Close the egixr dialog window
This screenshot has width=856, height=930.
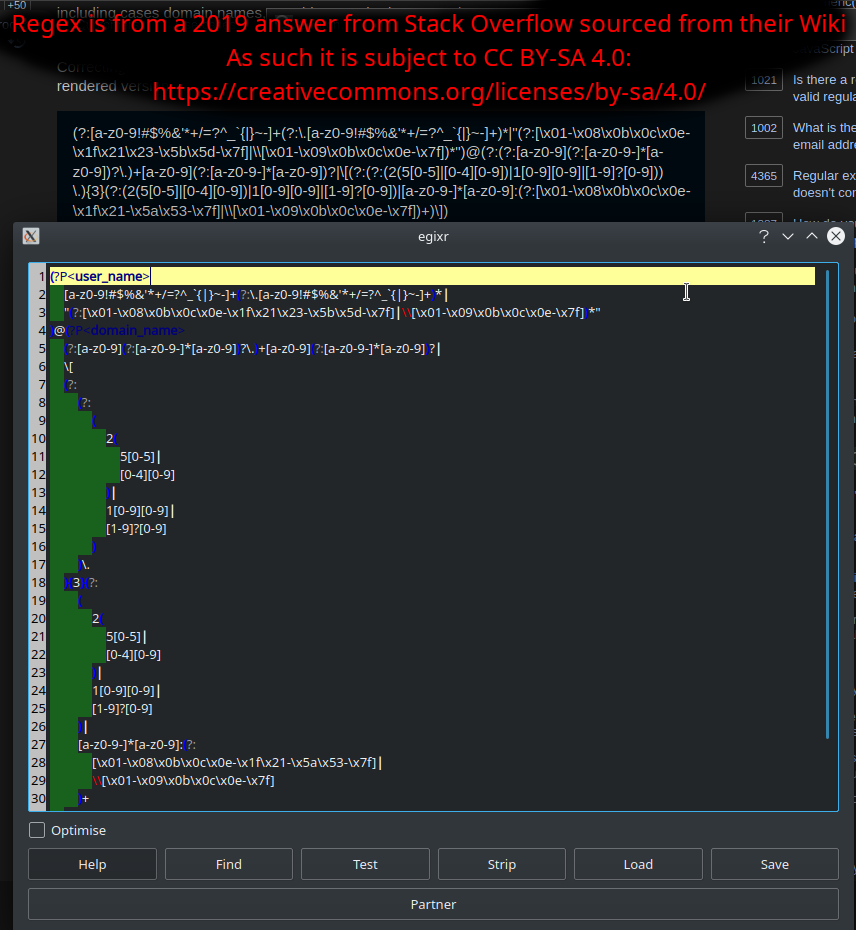click(x=836, y=236)
